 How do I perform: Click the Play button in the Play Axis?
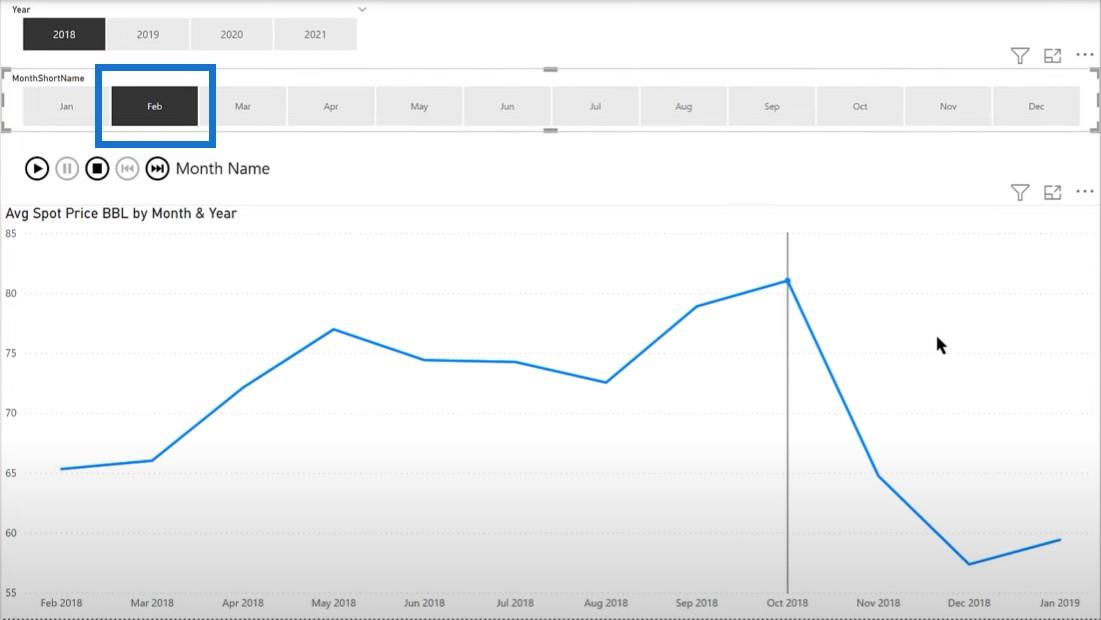coord(37,169)
